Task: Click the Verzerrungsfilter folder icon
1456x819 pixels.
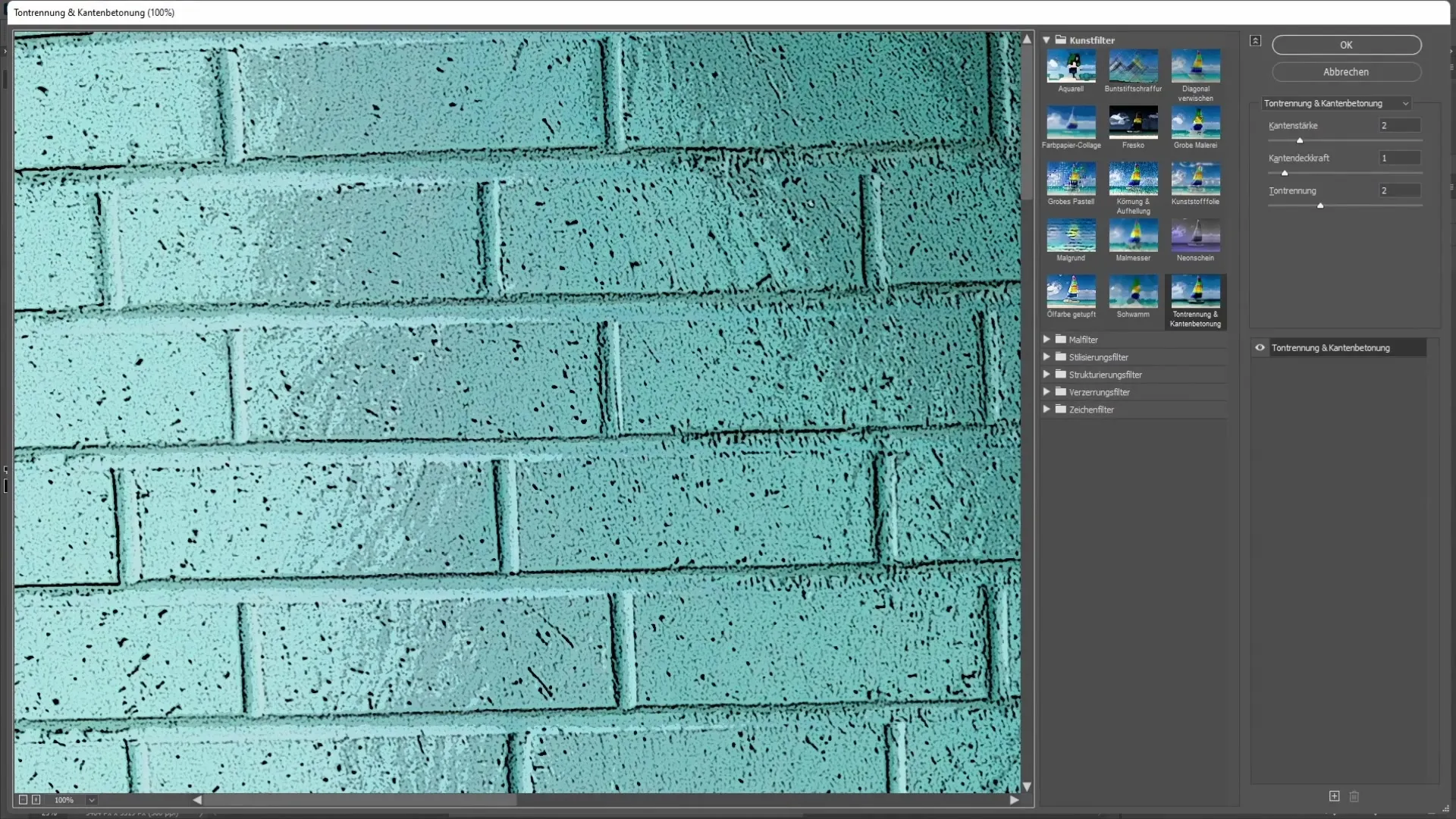Action: 1061,391
